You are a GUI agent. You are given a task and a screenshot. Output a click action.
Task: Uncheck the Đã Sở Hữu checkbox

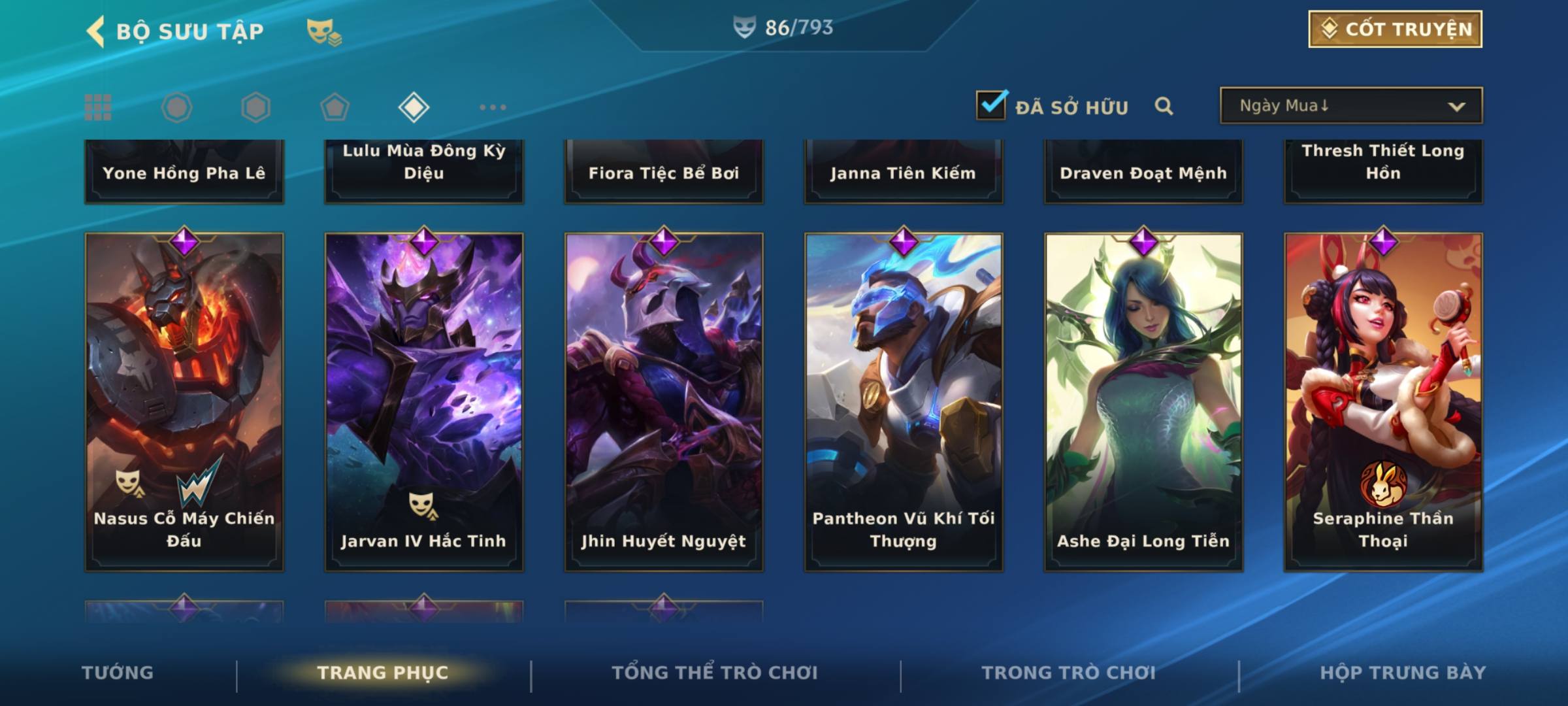click(x=991, y=105)
